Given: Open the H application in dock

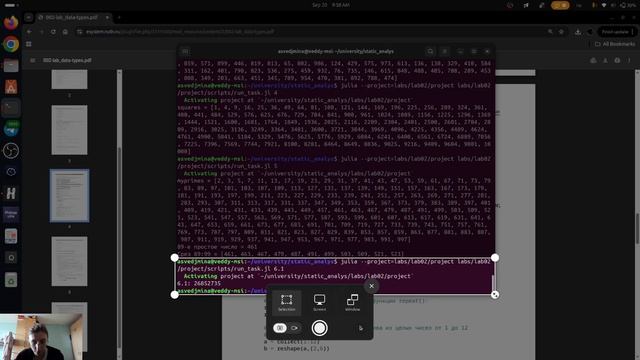Looking at the screenshot, I should (11, 193).
